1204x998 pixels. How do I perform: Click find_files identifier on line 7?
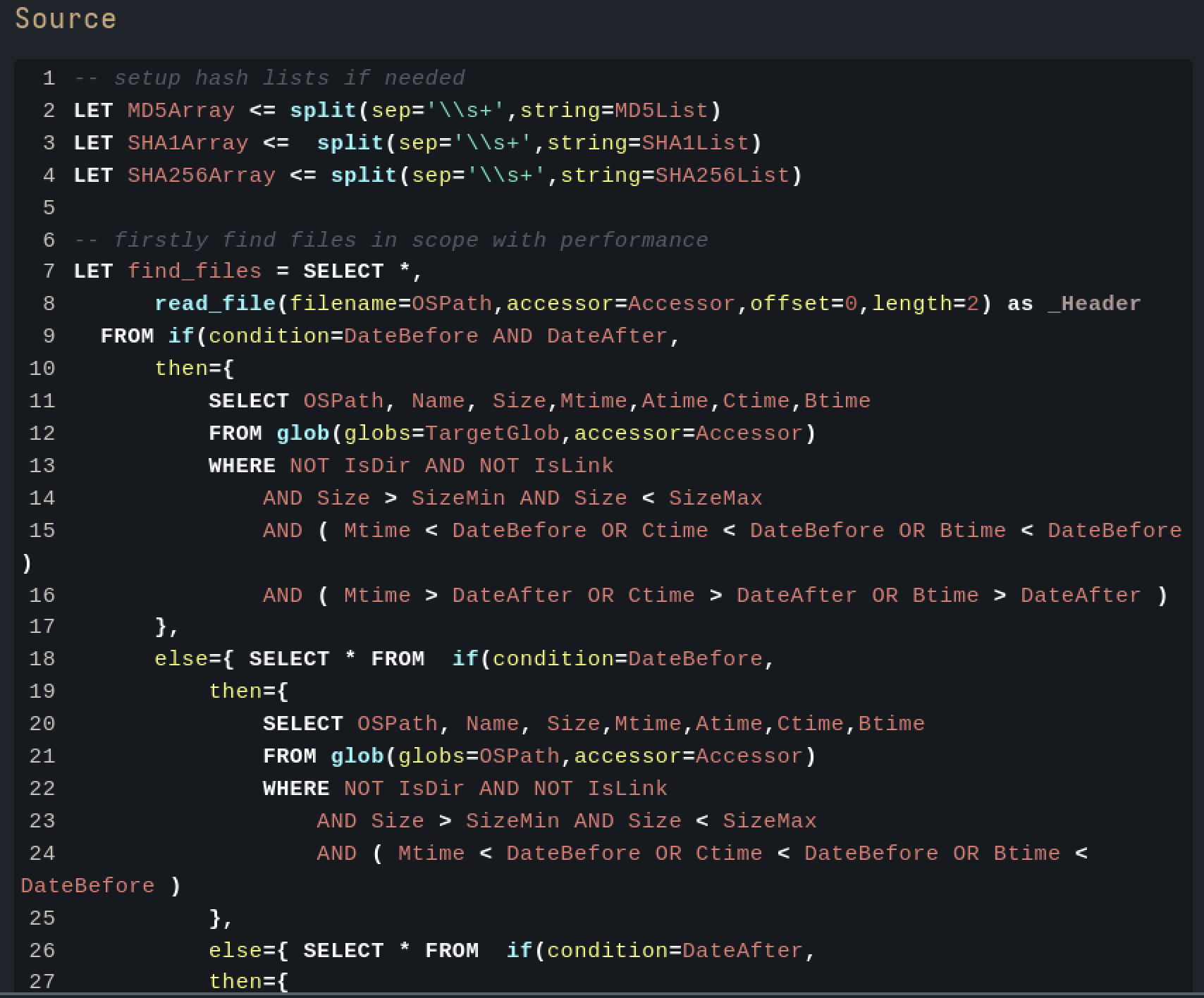pyautogui.click(x=195, y=271)
